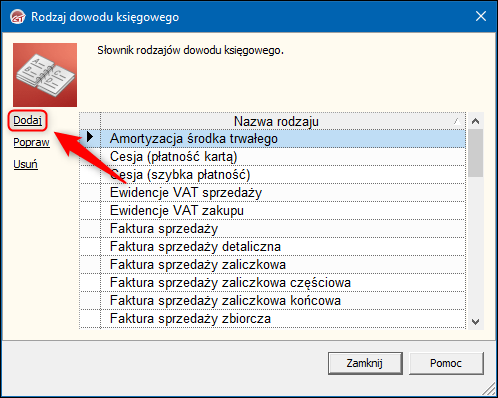
Task: Click the sort arrow in Nazwa rodzaju header
Action: (458, 122)
